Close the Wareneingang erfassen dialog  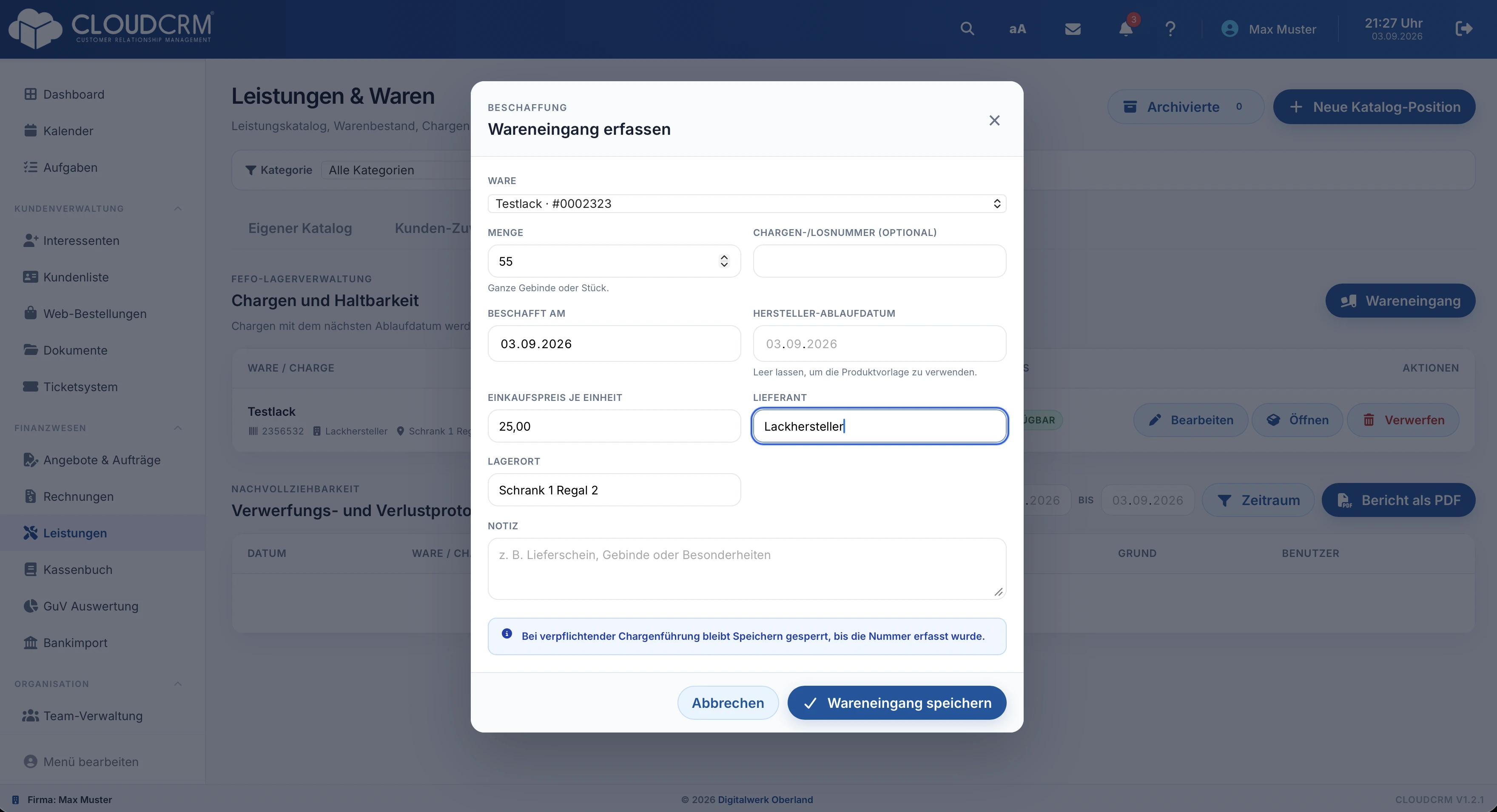(x=994, y=120)
